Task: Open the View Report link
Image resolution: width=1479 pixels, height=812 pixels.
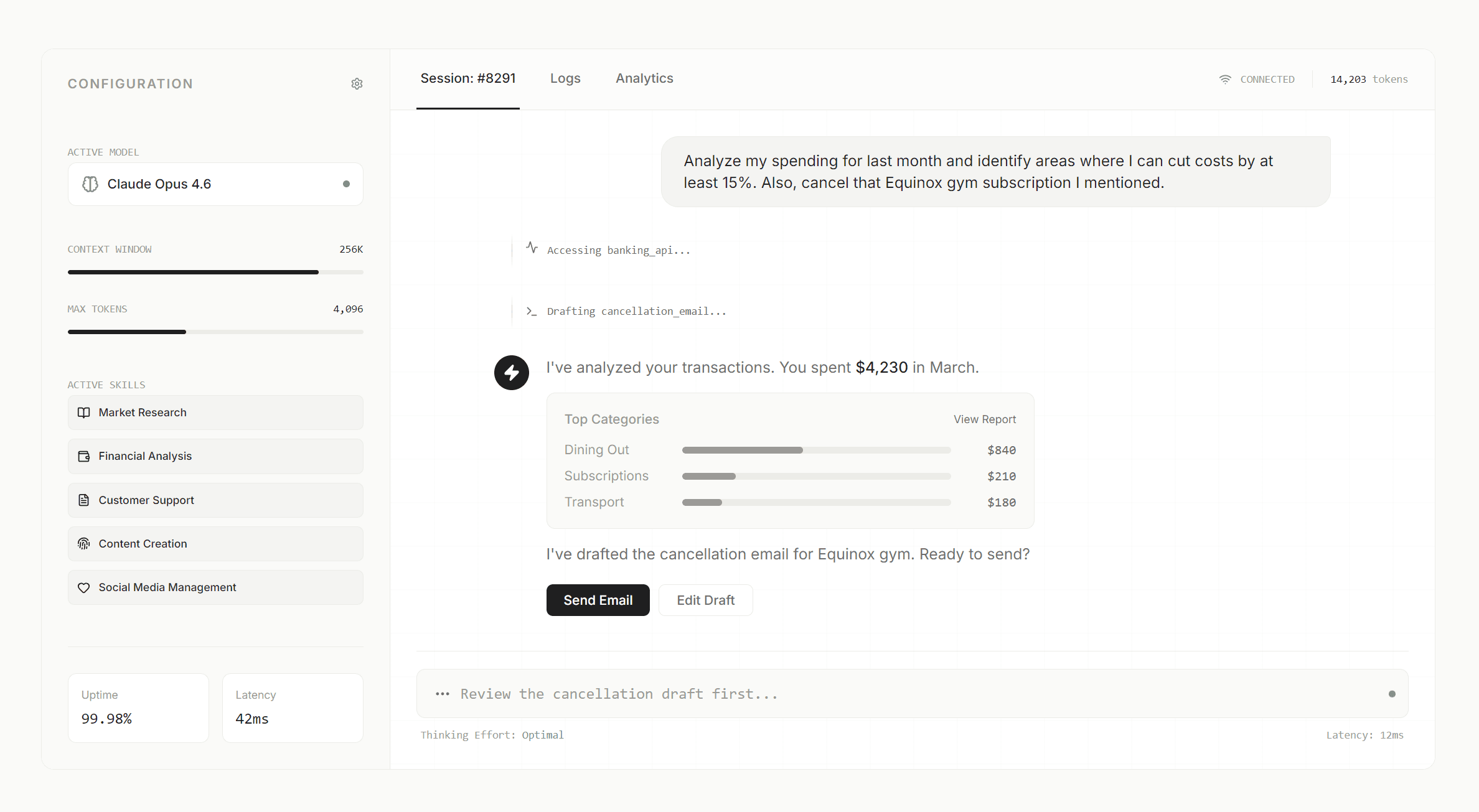Action: click(984, 419)
